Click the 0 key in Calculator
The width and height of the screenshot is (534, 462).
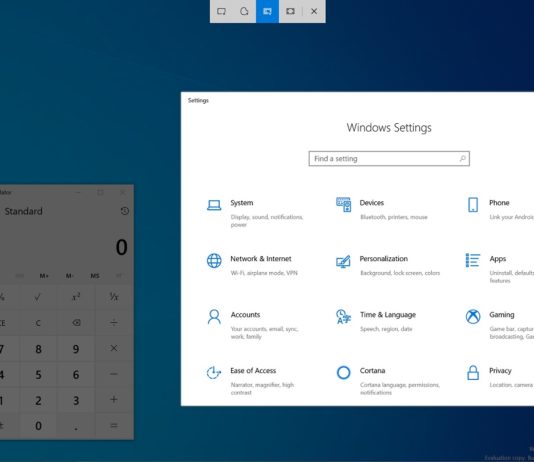click(x=38, y=426)
